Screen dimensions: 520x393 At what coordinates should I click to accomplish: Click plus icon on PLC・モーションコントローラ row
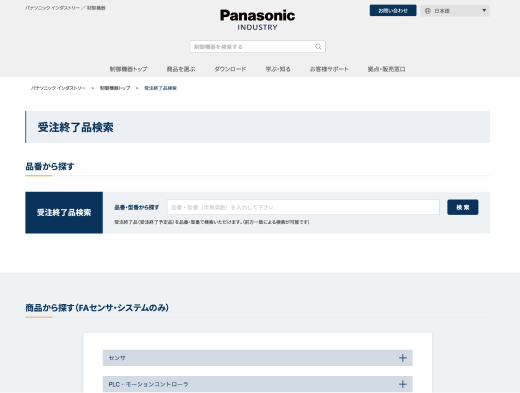coord(403,384)
